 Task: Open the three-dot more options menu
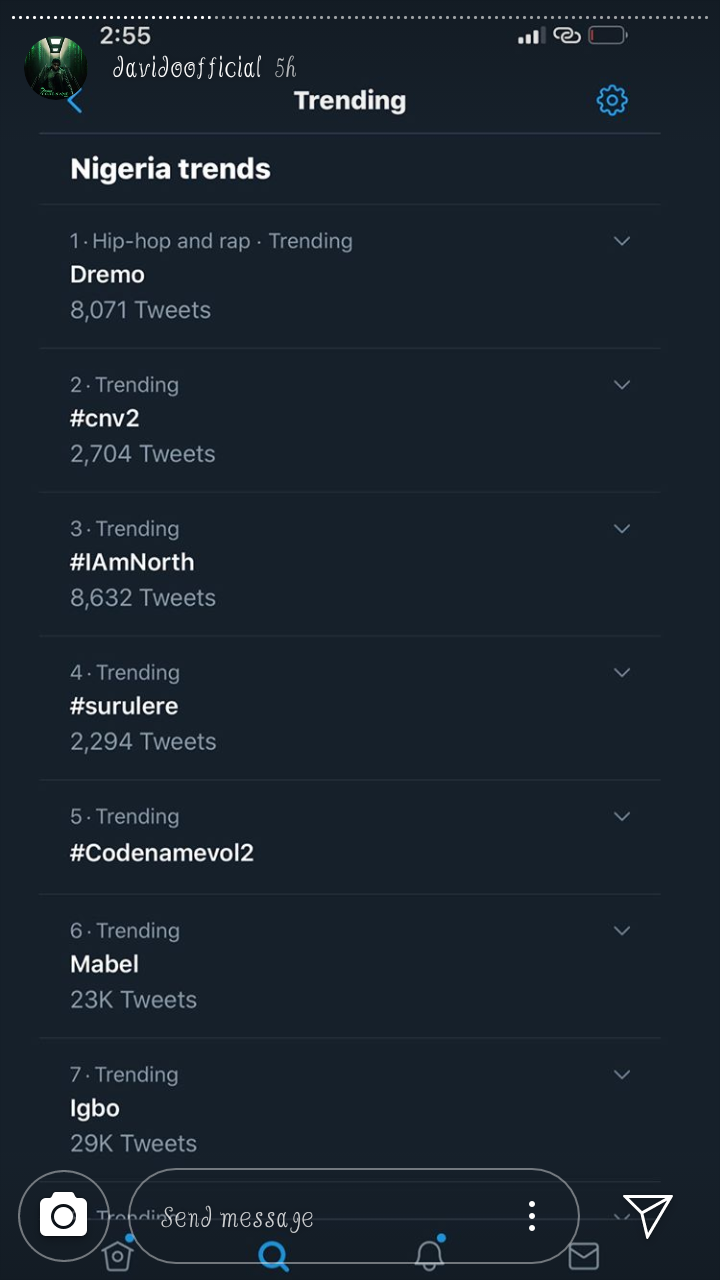click(x=532, y=1216)
